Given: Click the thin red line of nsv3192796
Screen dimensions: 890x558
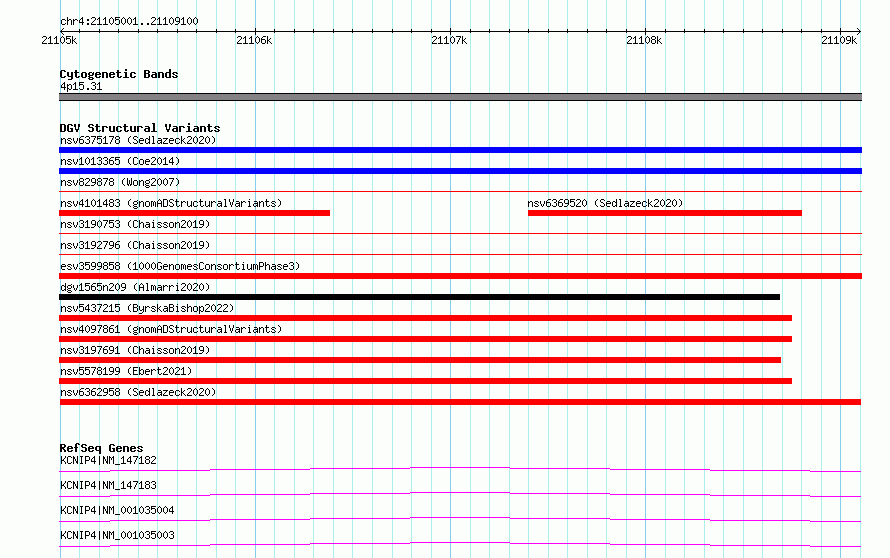Looking at the screenshot, I should pos(460,254).
